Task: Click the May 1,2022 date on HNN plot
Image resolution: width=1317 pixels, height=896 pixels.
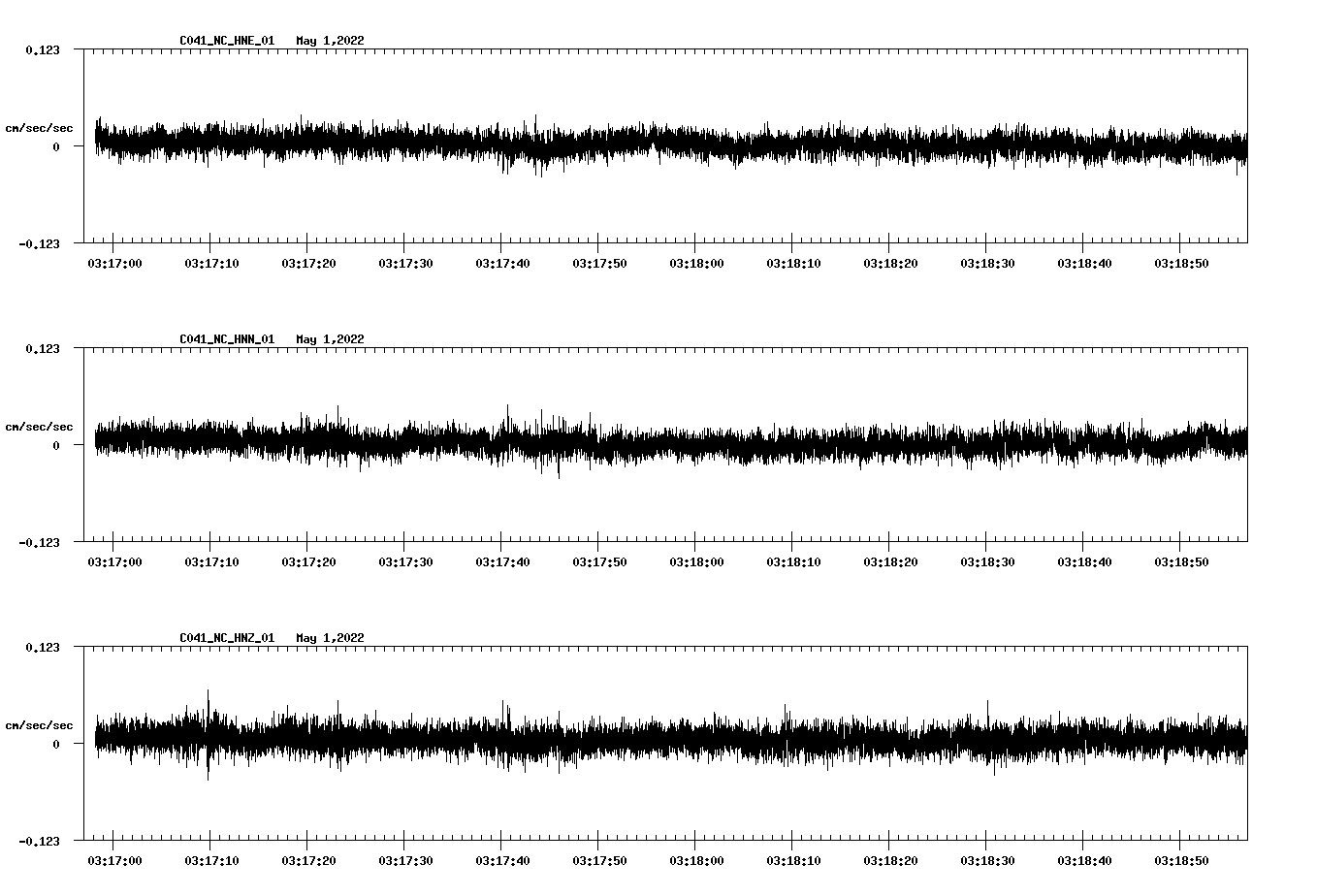Action: tap(331, 339)
